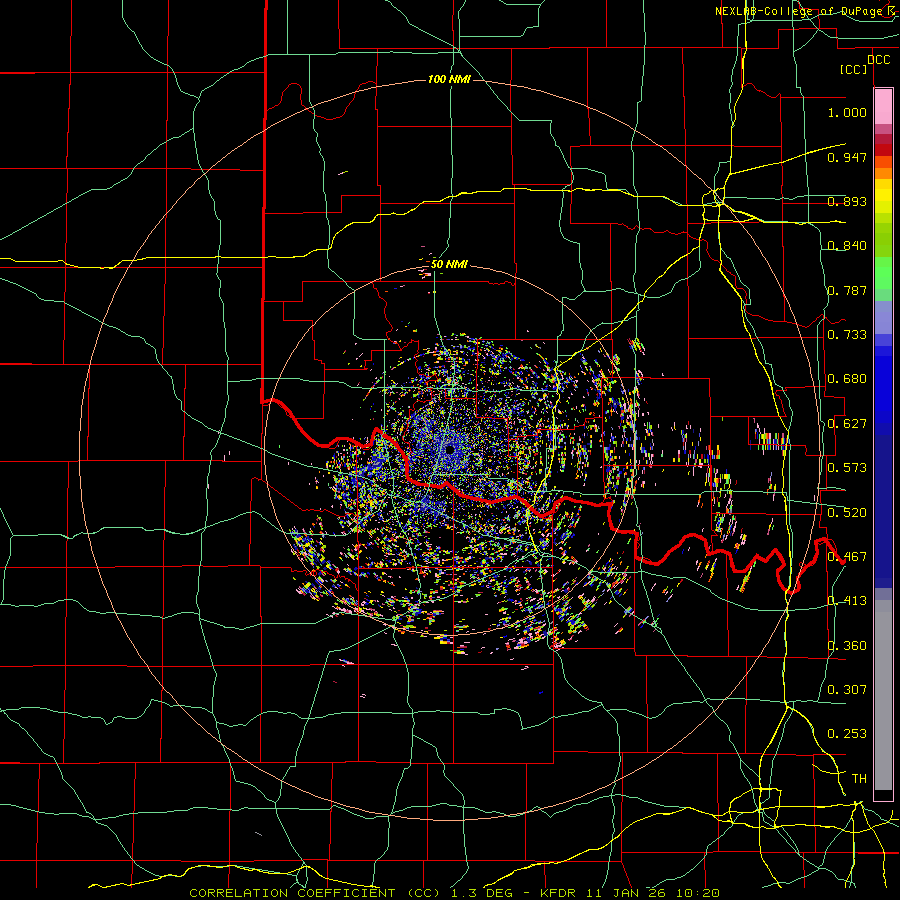The image size is (900, 900).
Task: Click the 0.253 scale value
Action: (847, 734)
